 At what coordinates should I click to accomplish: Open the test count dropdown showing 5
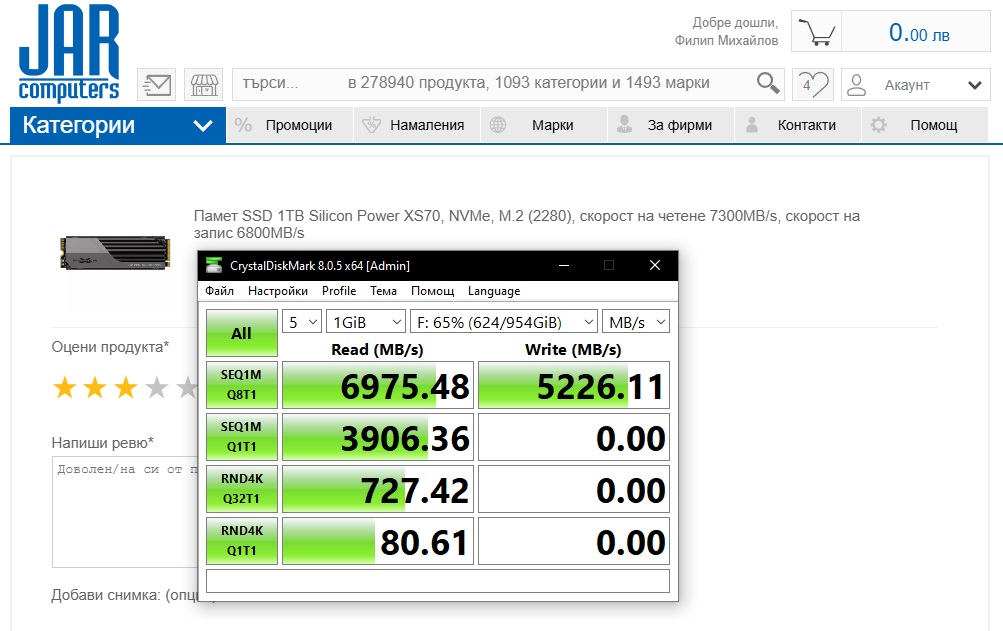point(301,322)
